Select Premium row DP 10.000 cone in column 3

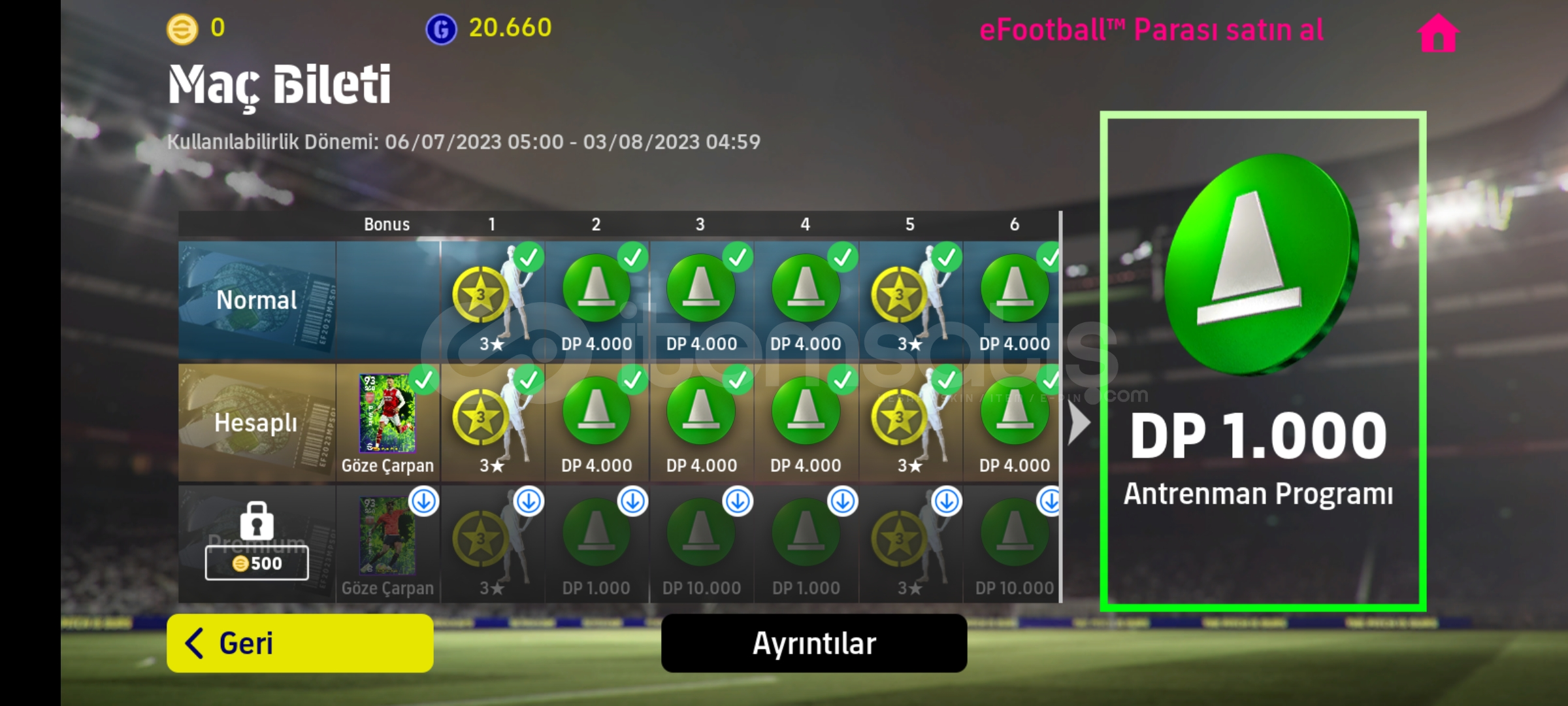(701, 544)
